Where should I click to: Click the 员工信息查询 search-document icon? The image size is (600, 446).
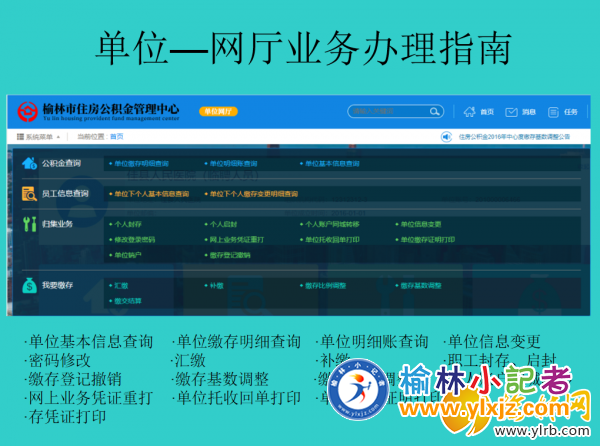pyautogui.click(x=29, y=194)
